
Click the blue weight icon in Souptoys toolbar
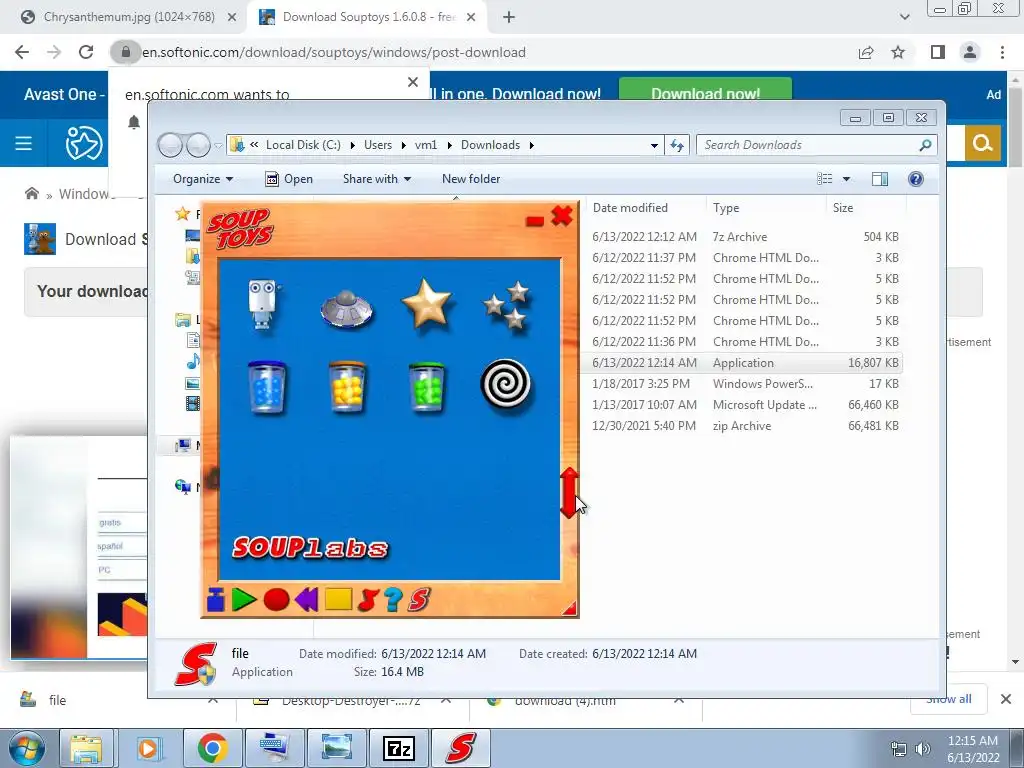click(216, 600)
